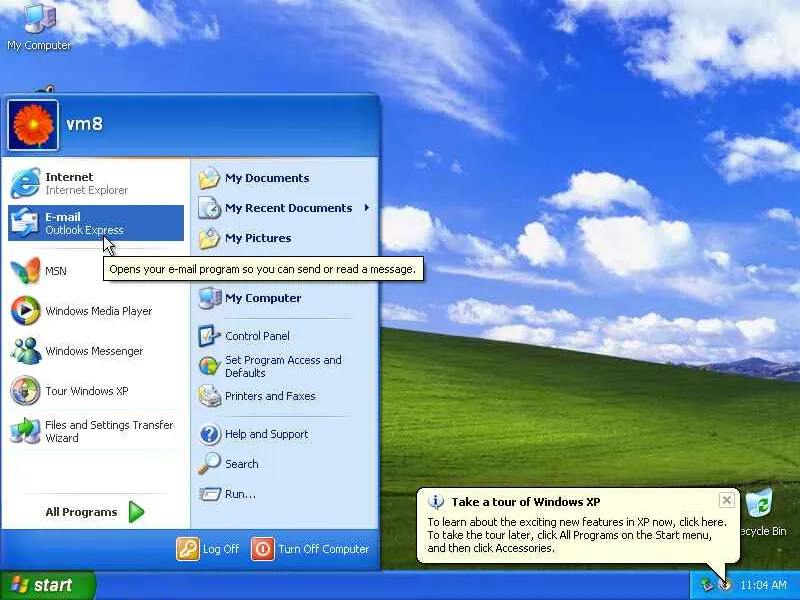The width and height of the screenshot is (800, 600).
Task: Click the vm8 user name text
Action: [85, 123]
